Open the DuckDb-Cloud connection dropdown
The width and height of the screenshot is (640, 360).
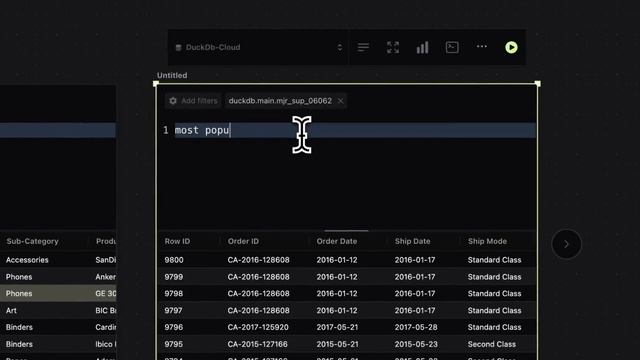coord(259,47)
